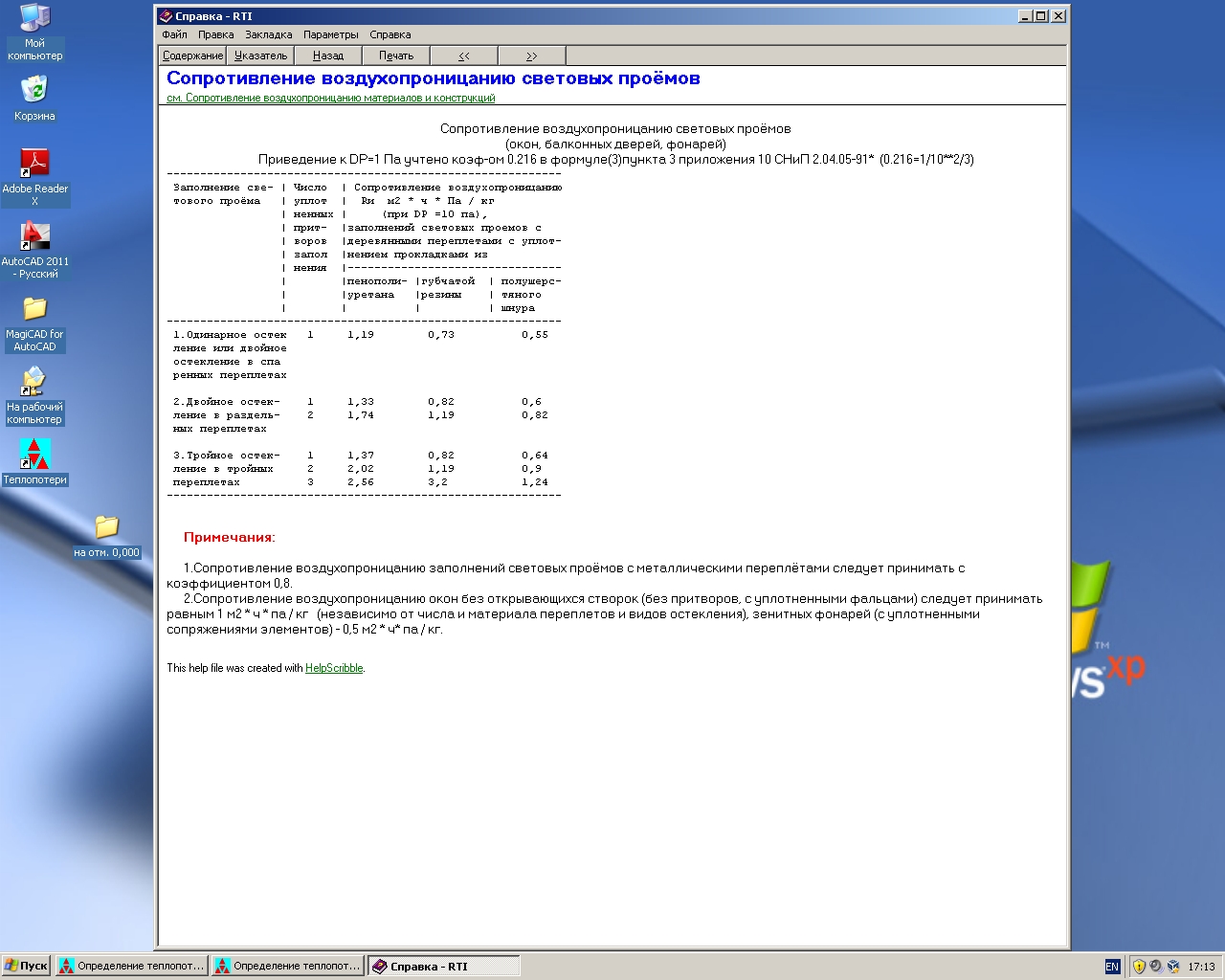Viewport: 1225px width, 980px height.
Task: Open the Adobe Reader X desktop icon
Action: [34, 165]
